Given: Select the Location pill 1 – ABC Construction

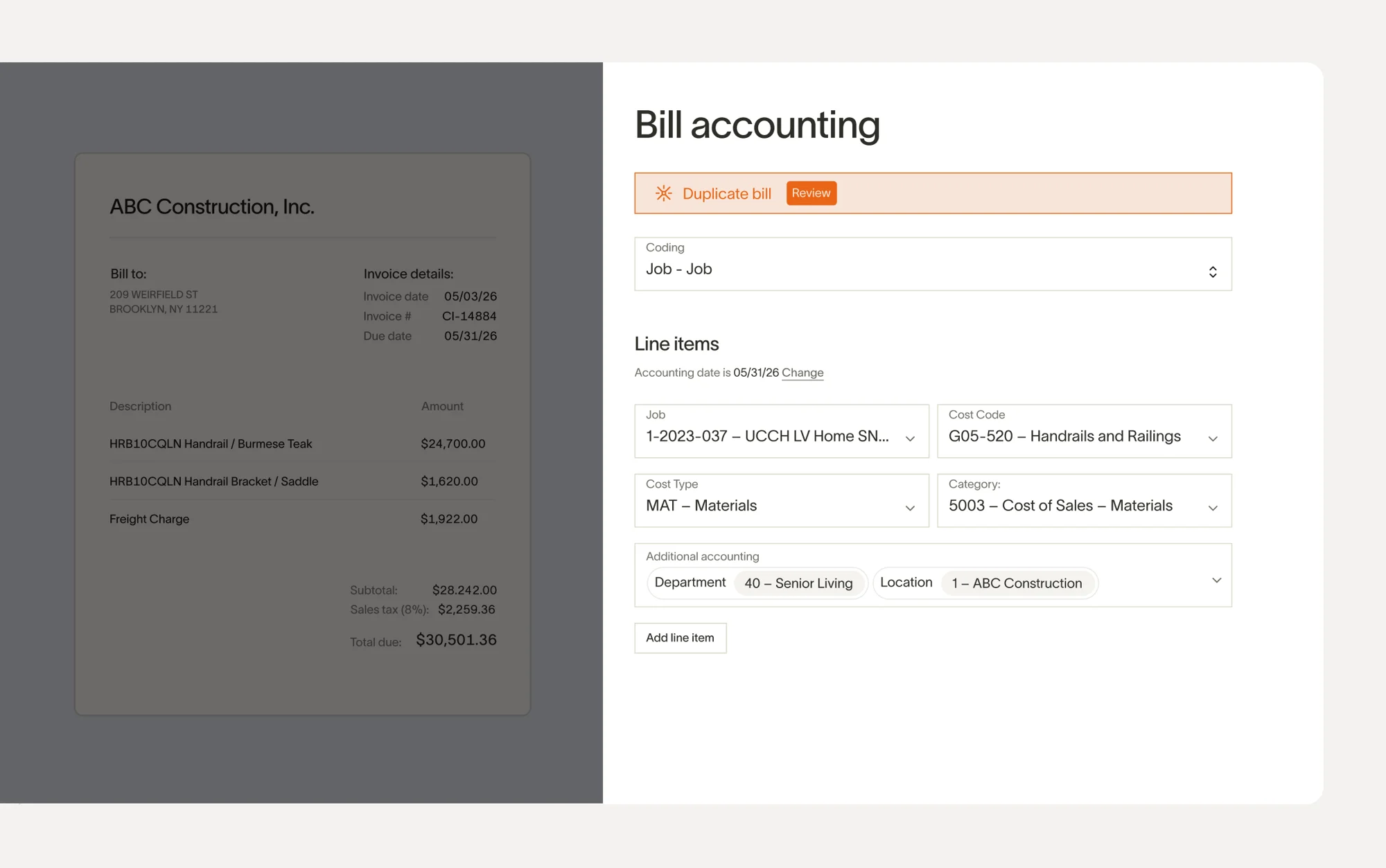Looking at the screenshot, I should [x=1017, y=583].
